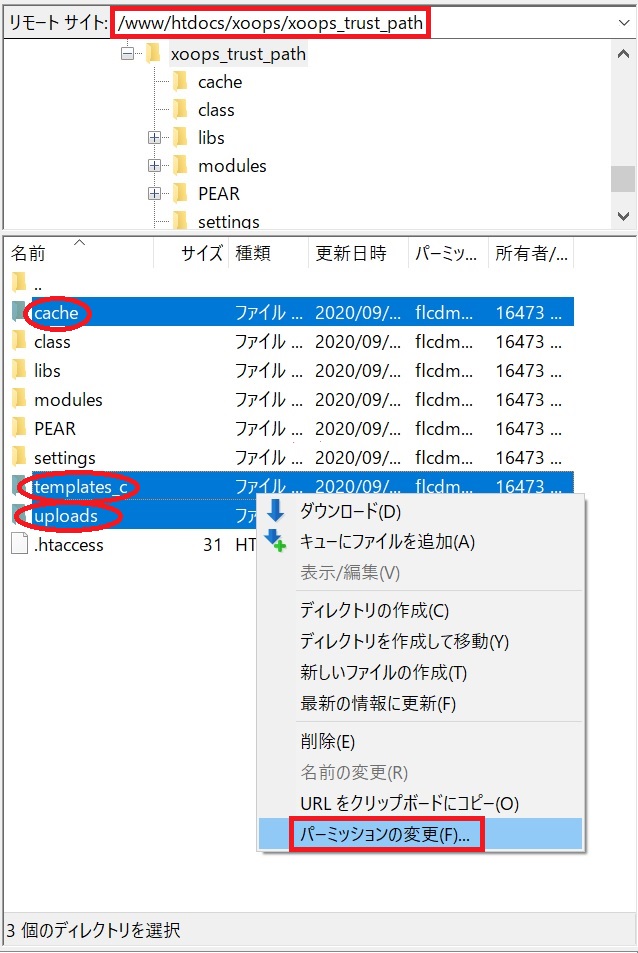Select modules in the folder tree
Viewport: 638px width, 953px height.
pos(232,165)
